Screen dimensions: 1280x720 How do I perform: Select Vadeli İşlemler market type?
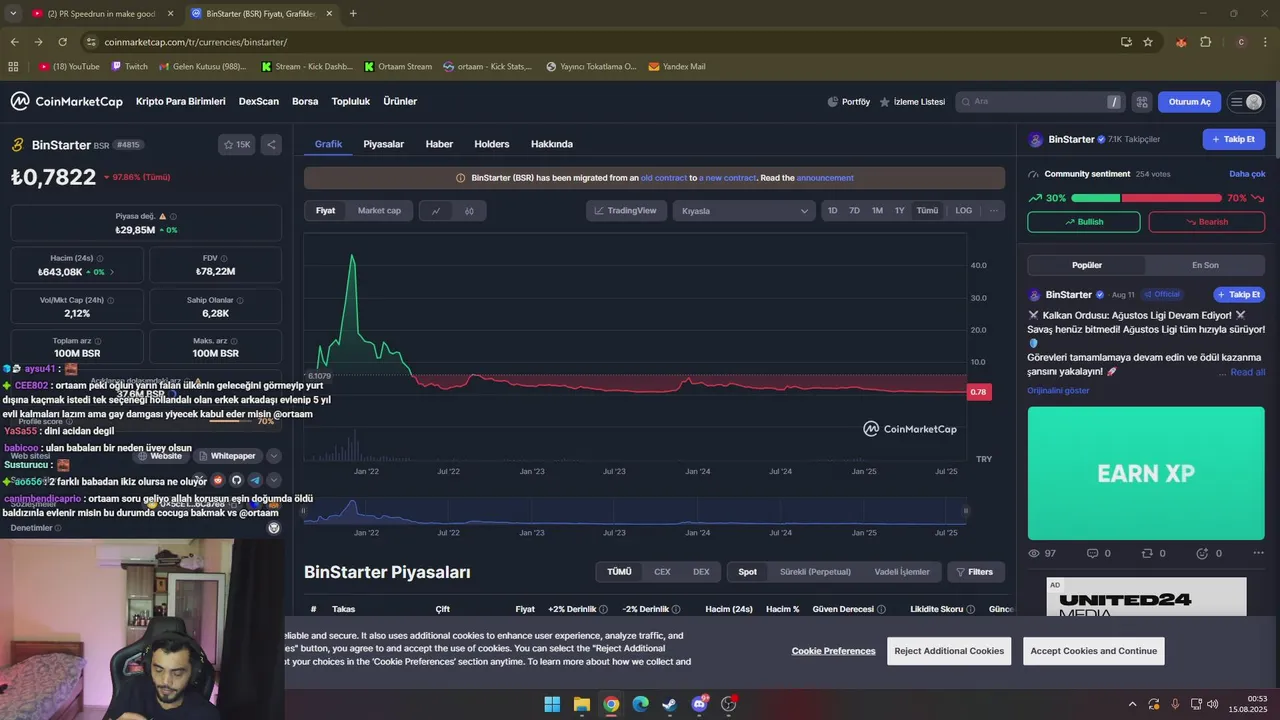point(902,572)
